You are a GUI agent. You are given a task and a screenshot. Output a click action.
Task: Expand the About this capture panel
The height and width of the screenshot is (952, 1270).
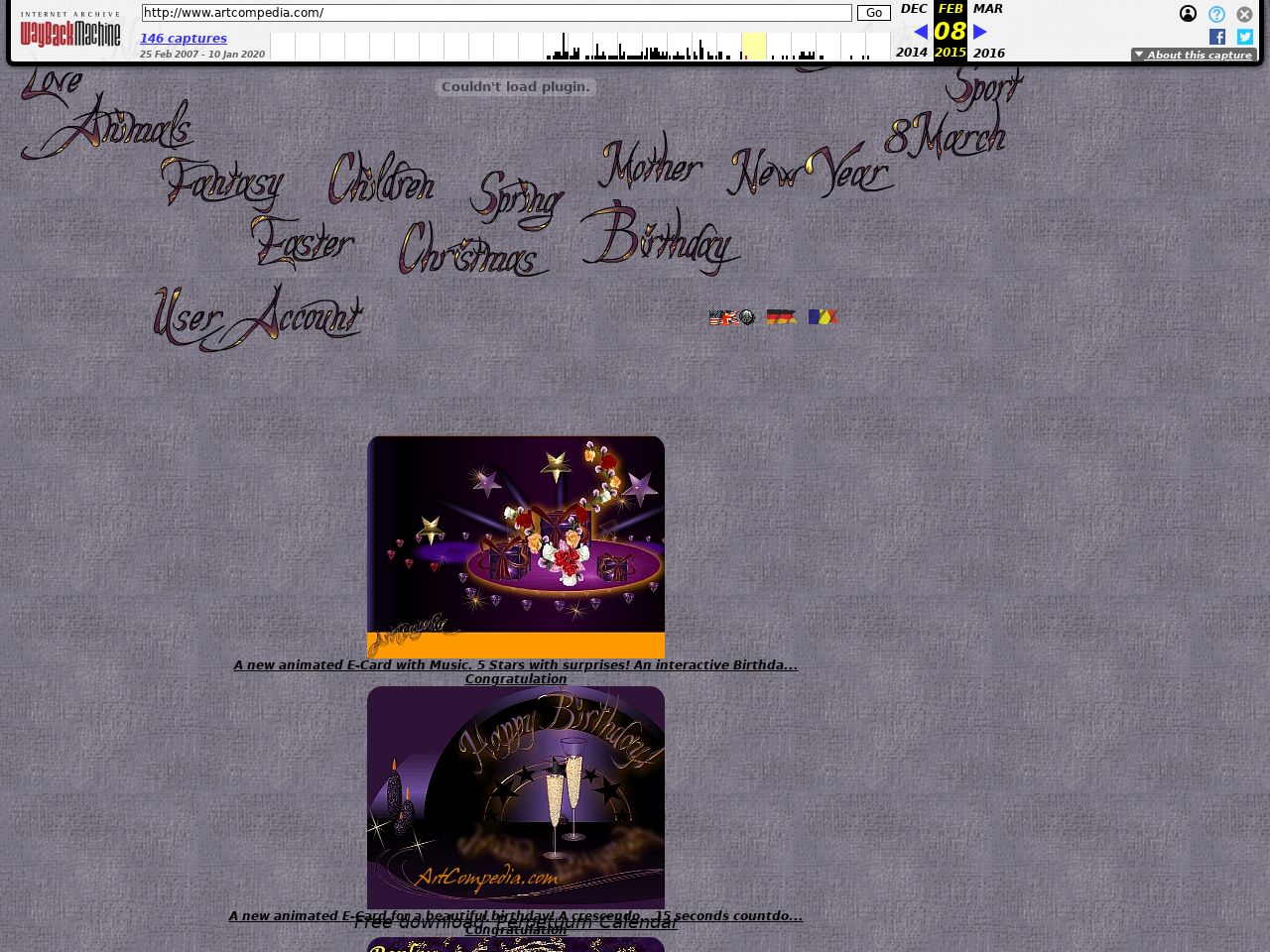coord(1194,56)
